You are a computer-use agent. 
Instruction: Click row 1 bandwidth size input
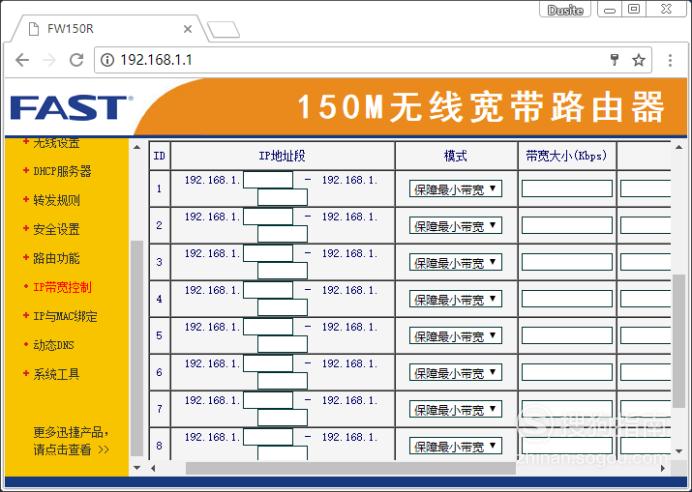tap(567, 188)
